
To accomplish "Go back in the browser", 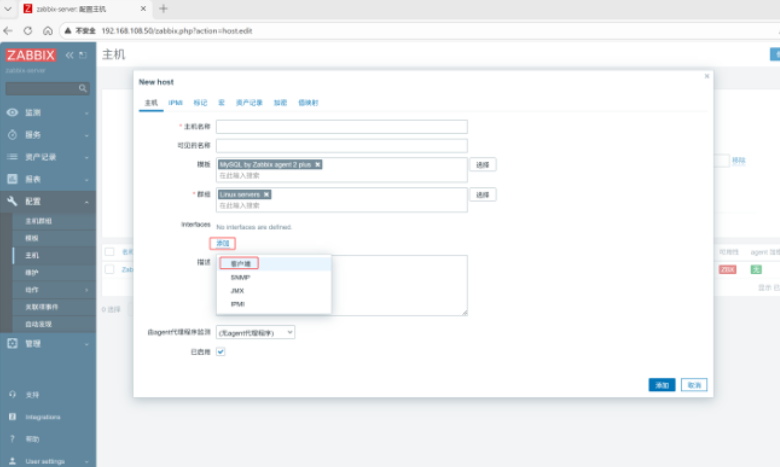I will pyautogui.click(x=8, y=31).
